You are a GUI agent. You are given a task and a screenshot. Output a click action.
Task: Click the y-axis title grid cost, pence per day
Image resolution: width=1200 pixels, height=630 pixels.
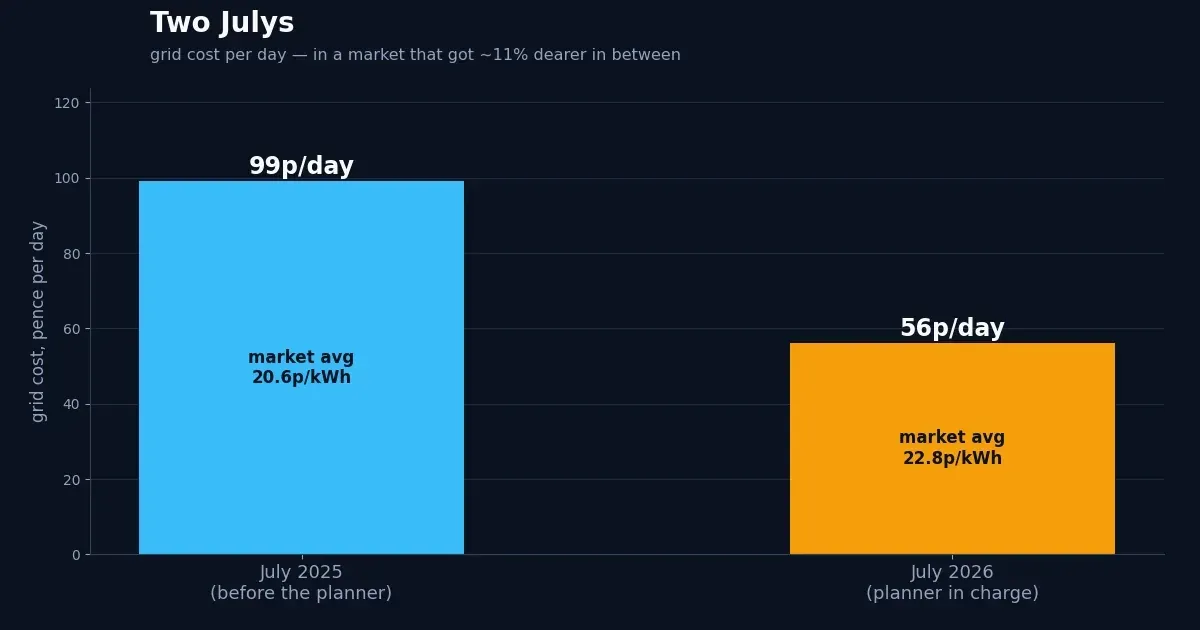click(x=39, y=321)
